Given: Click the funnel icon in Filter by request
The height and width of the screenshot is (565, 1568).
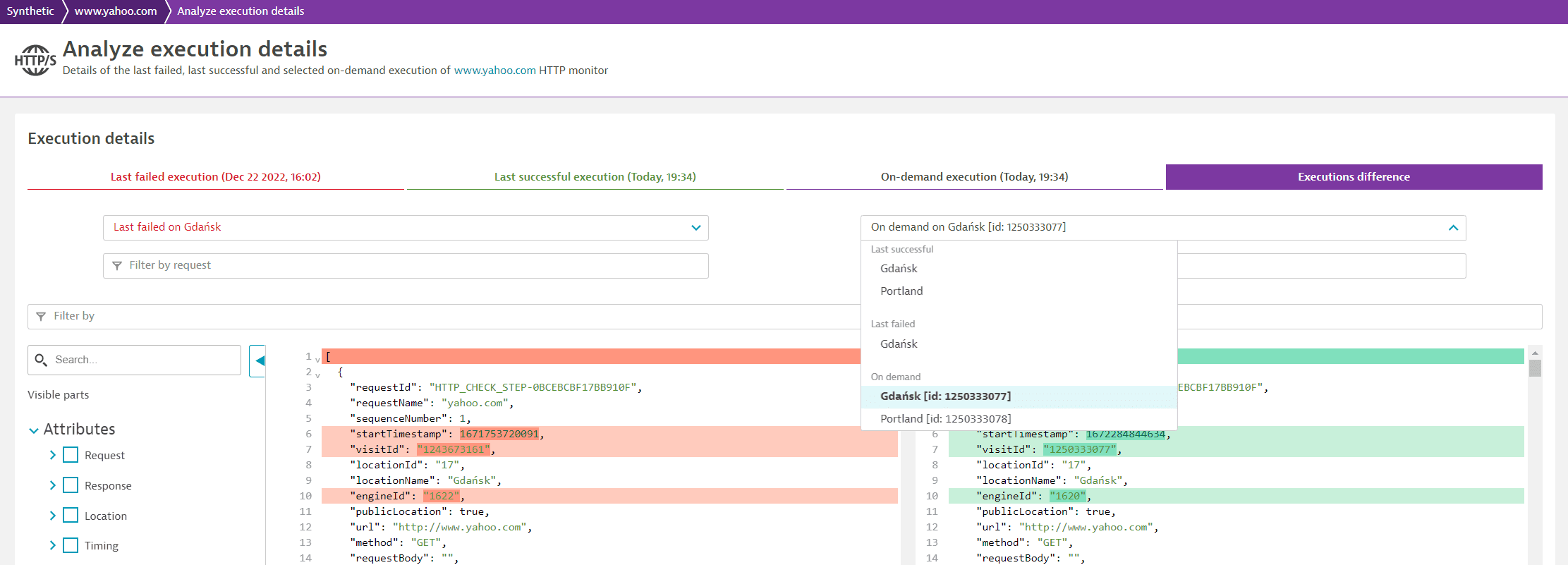Looking at the screenshot, I should point(117,266).
